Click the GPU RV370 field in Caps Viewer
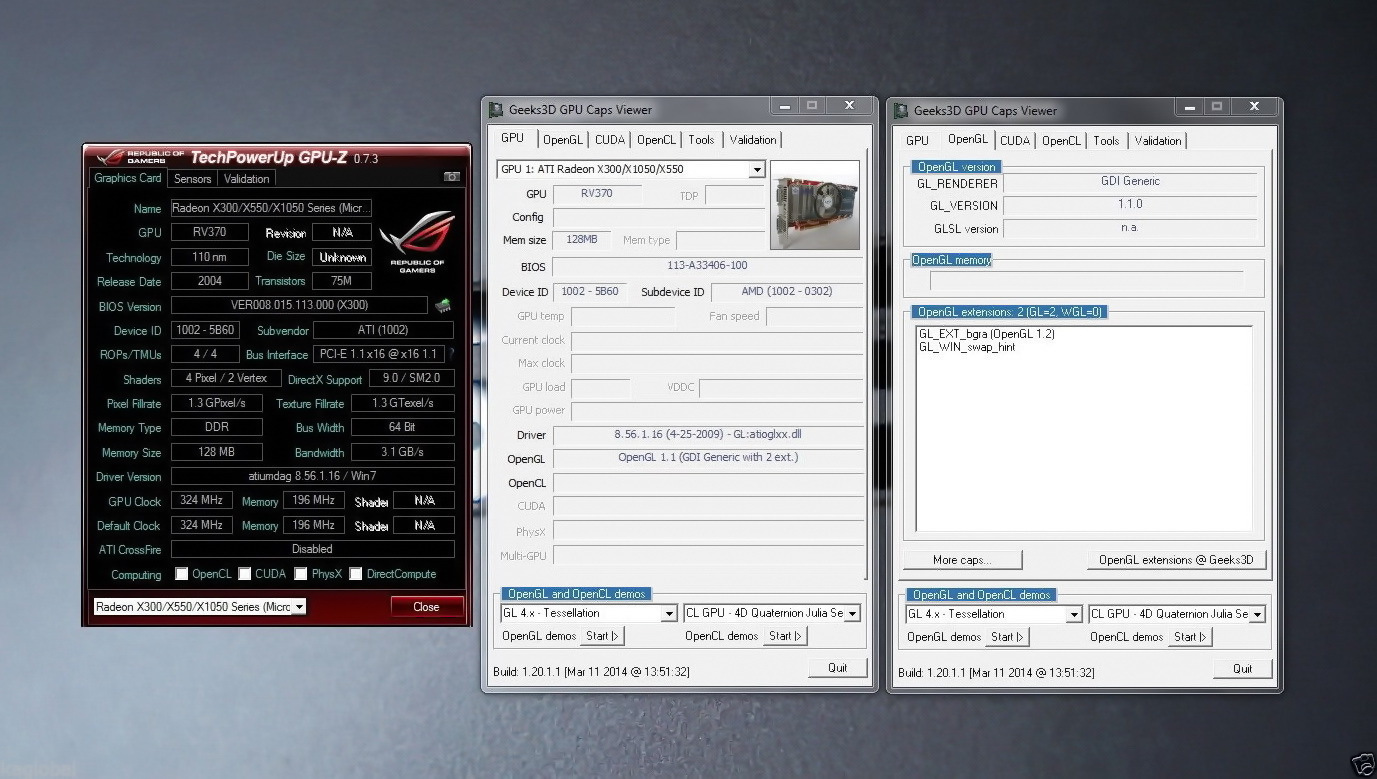Screen dimensions: 1377x779 click(597, 194)
